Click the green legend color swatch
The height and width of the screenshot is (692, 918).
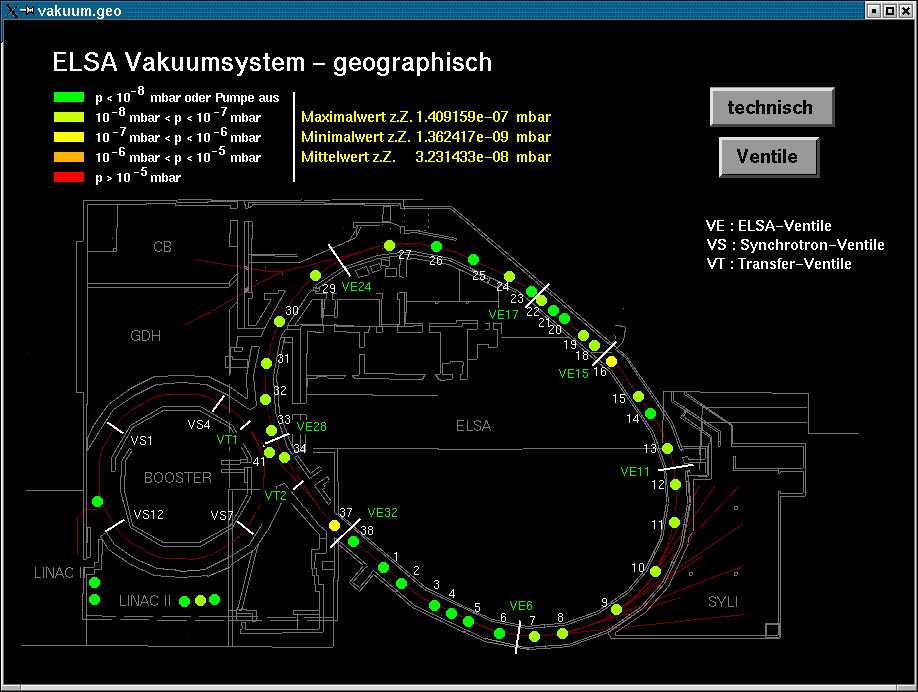point(69,98)
